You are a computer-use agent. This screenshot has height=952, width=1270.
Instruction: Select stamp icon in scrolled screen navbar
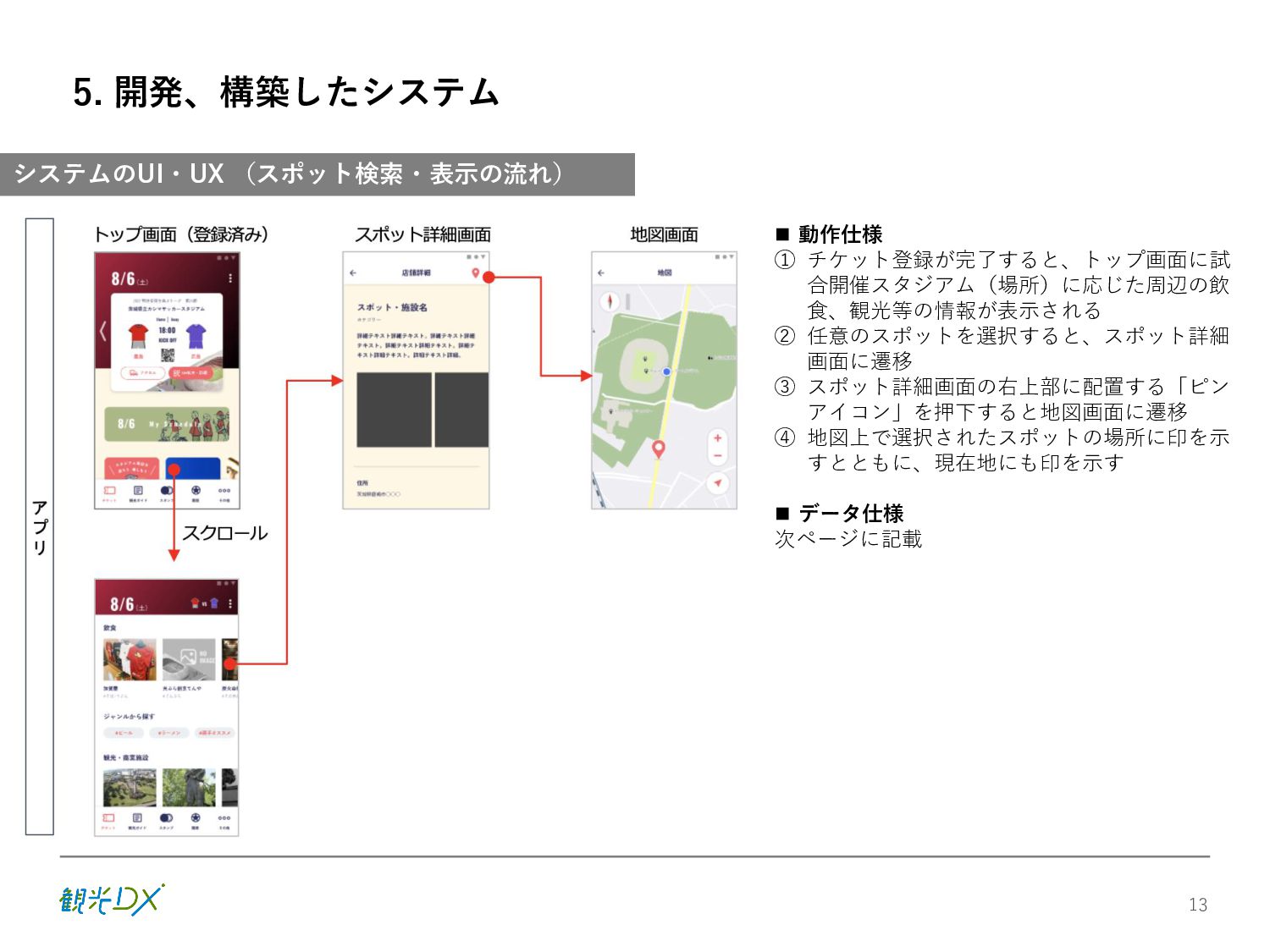point(166,818)
